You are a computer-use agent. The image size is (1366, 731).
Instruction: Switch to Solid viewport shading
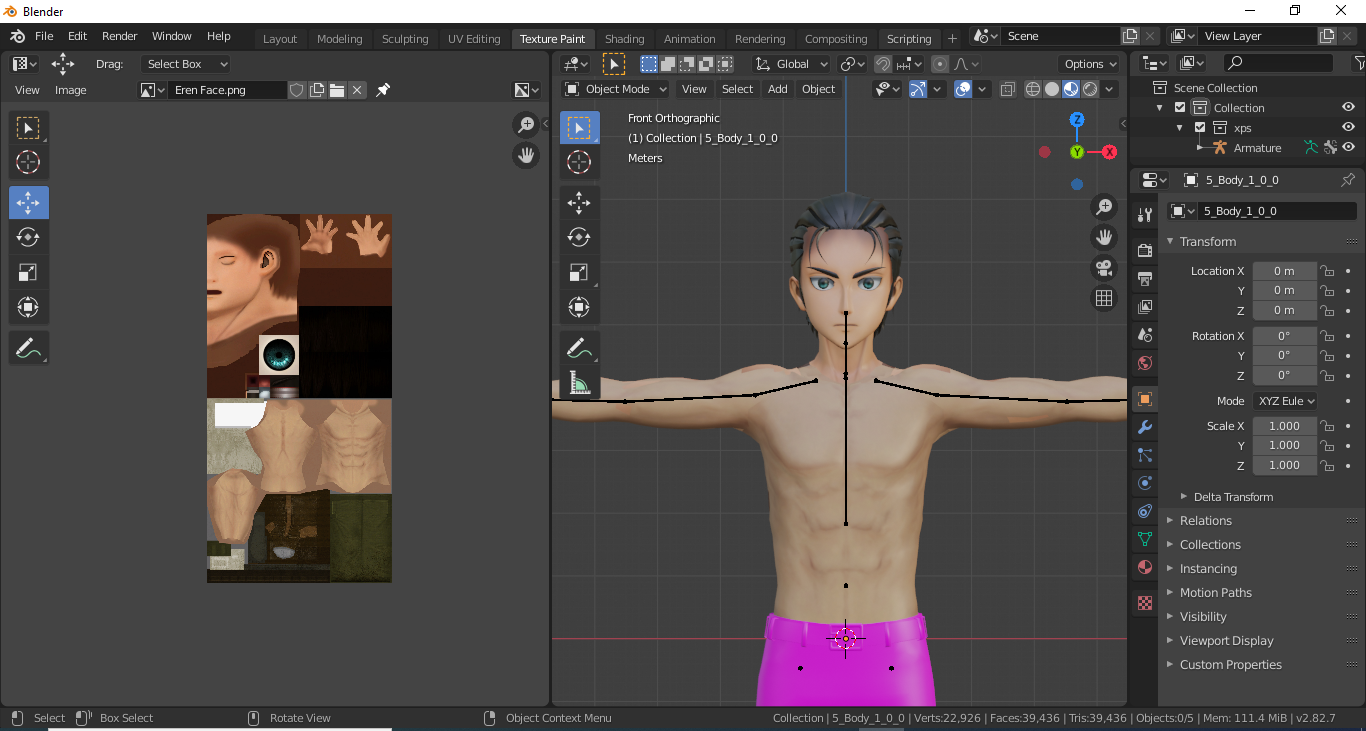click(x=1052, y=89)
